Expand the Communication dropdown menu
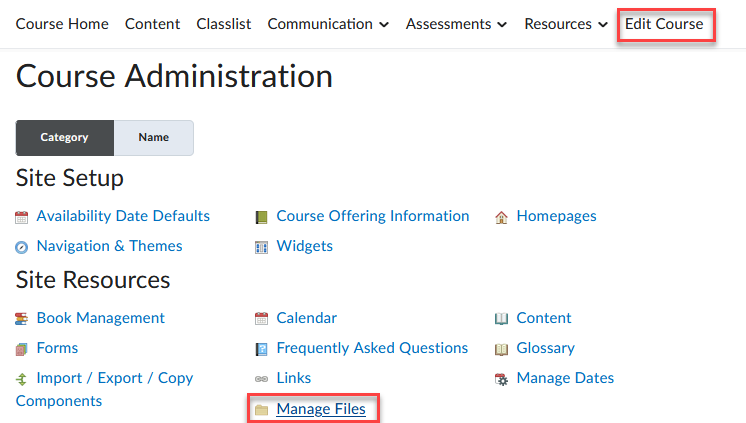Viewport: 746px width, 423px height. [328, 24]
